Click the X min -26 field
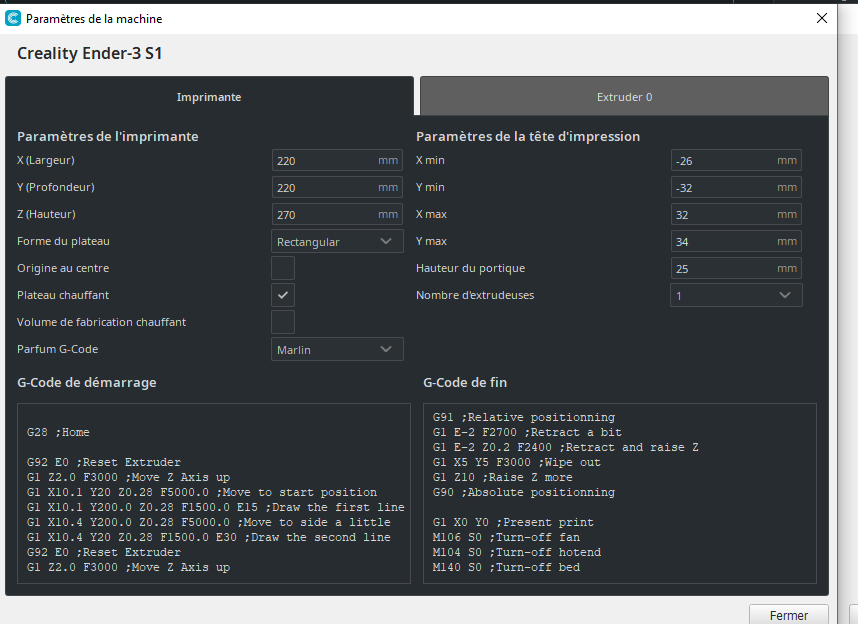 click(x=737, y=160)
